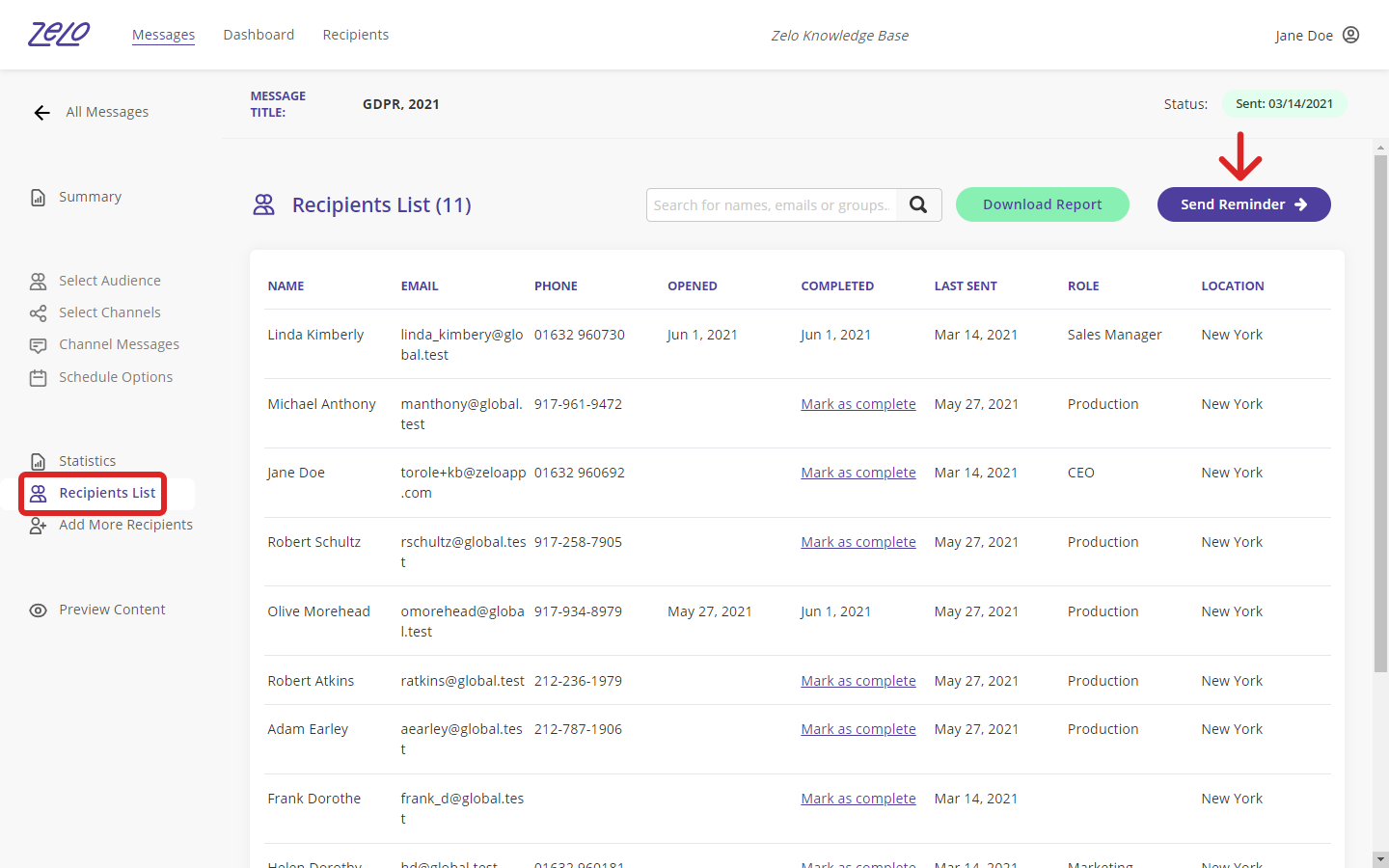Image resolution: width=1389 pixels, height=868 pixels.
Task: Click the vertical scrollbar thumb
Action: coord(1380,414)
